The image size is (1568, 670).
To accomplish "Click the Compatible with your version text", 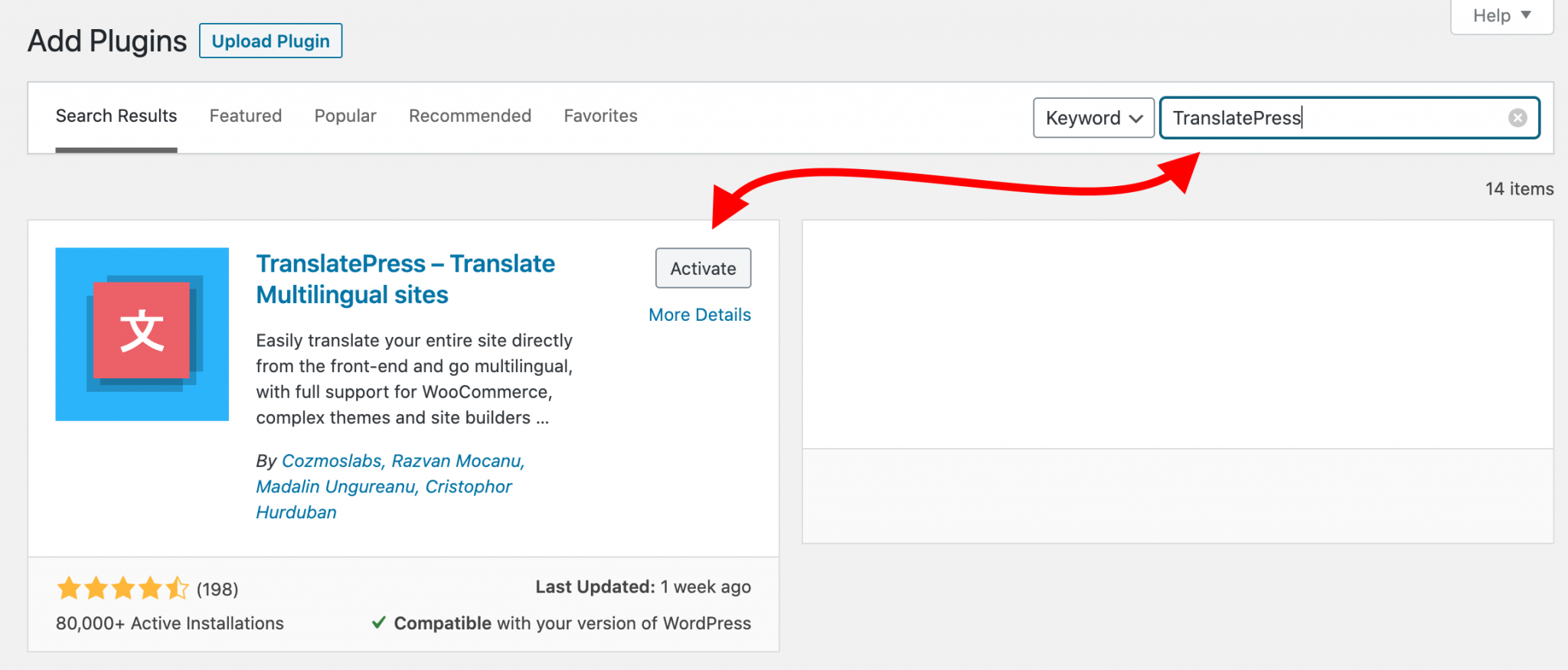I will point(573,623).
